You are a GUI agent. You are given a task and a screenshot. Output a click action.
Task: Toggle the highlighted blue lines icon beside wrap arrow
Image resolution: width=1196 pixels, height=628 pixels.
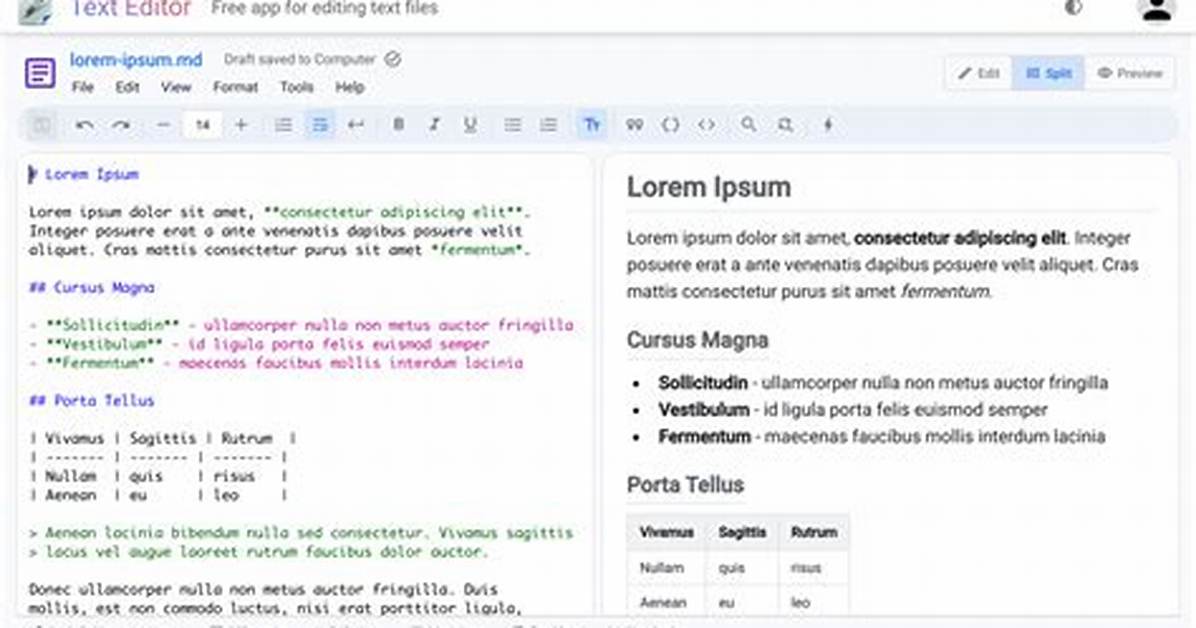tap(320, 125)
